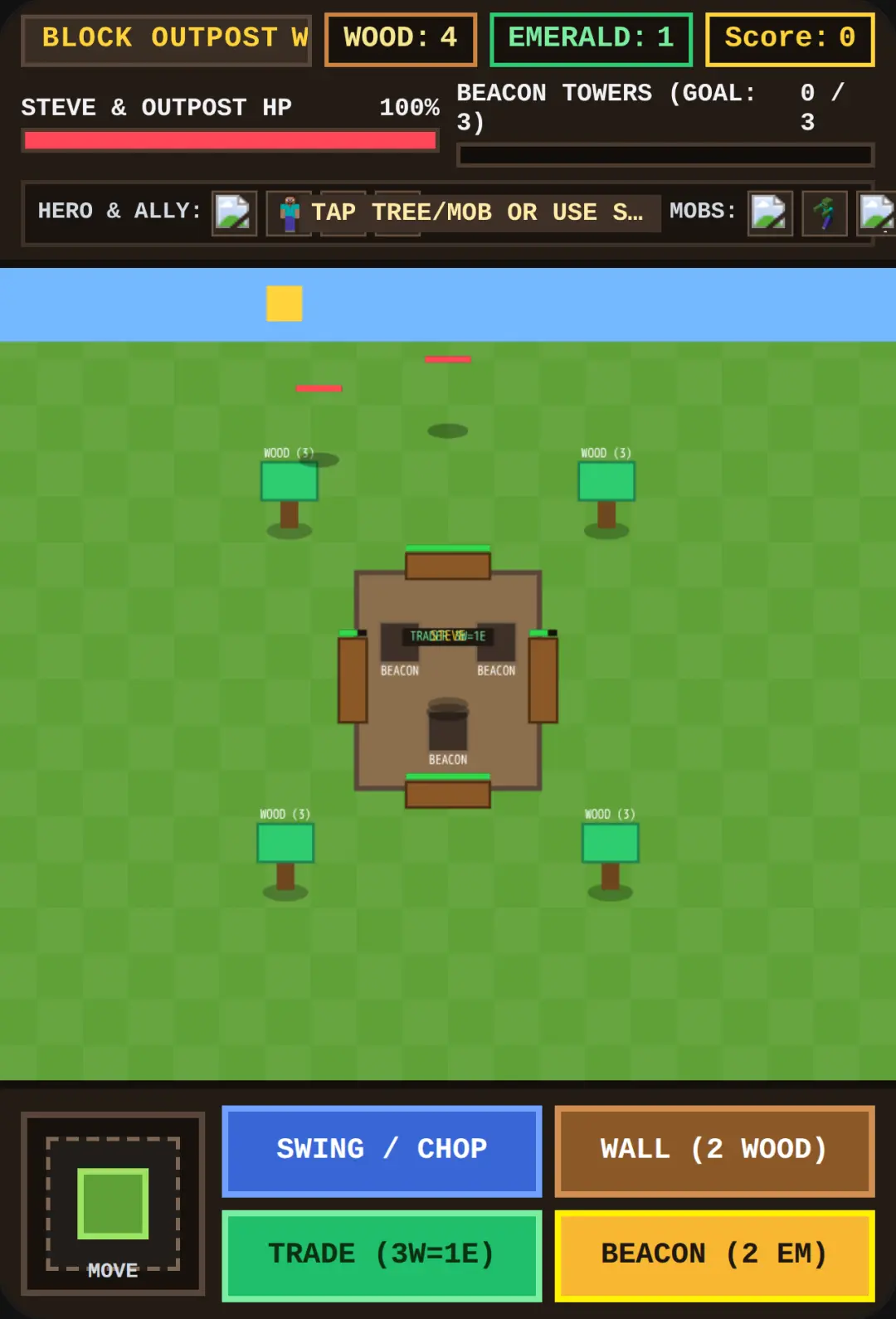Screen dimensions: 896x1319
Task: Click the Steve & Outpost HP red bar
Action: point(230,140)
